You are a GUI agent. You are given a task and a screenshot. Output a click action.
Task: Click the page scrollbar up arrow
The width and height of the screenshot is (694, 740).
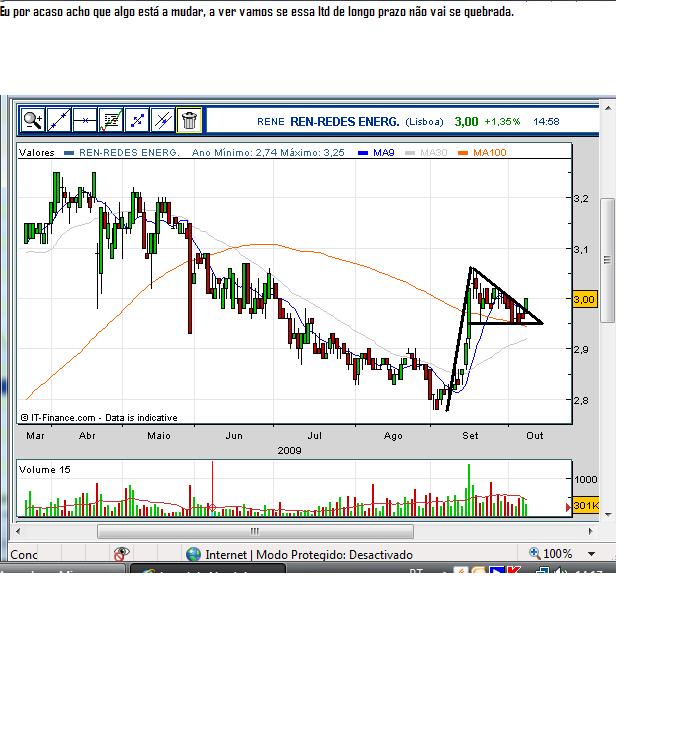608,108
